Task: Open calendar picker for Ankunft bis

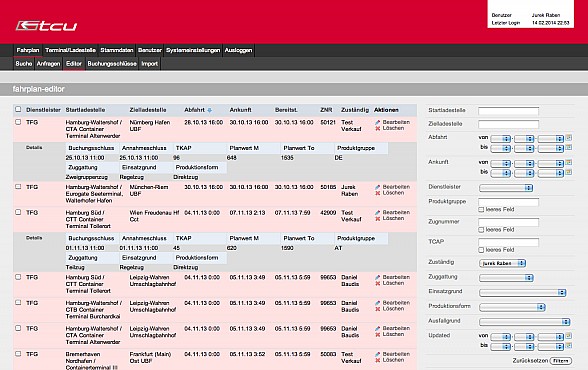Action: (x=569, y=172)
